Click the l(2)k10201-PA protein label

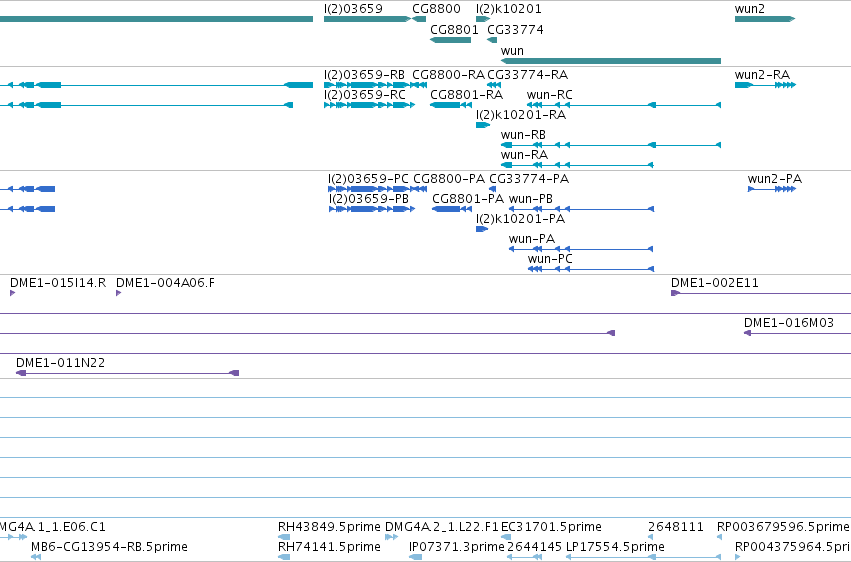pyautogui.click(x=520, y=219)
